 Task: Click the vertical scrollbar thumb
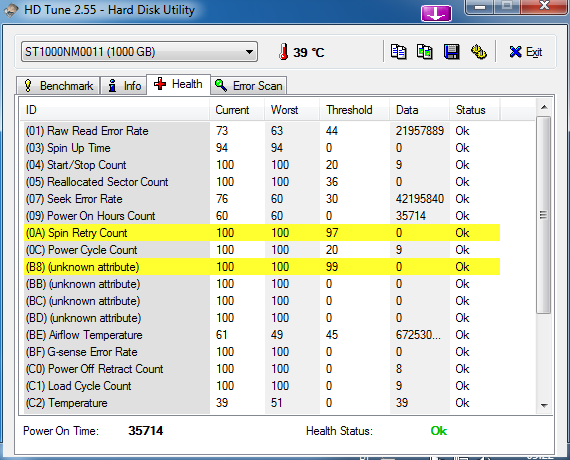pyautogui.click(x=544, y=215)
